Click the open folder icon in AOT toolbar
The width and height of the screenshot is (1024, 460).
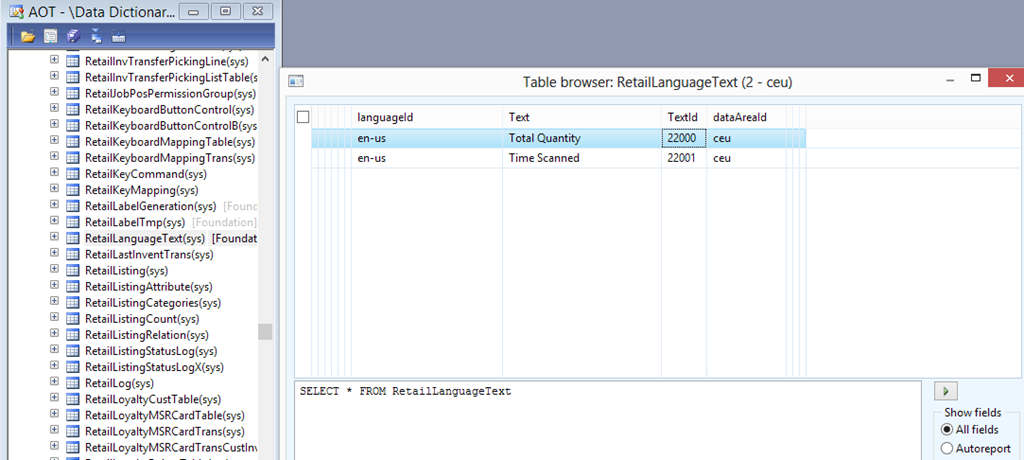(x=27, y=37)
